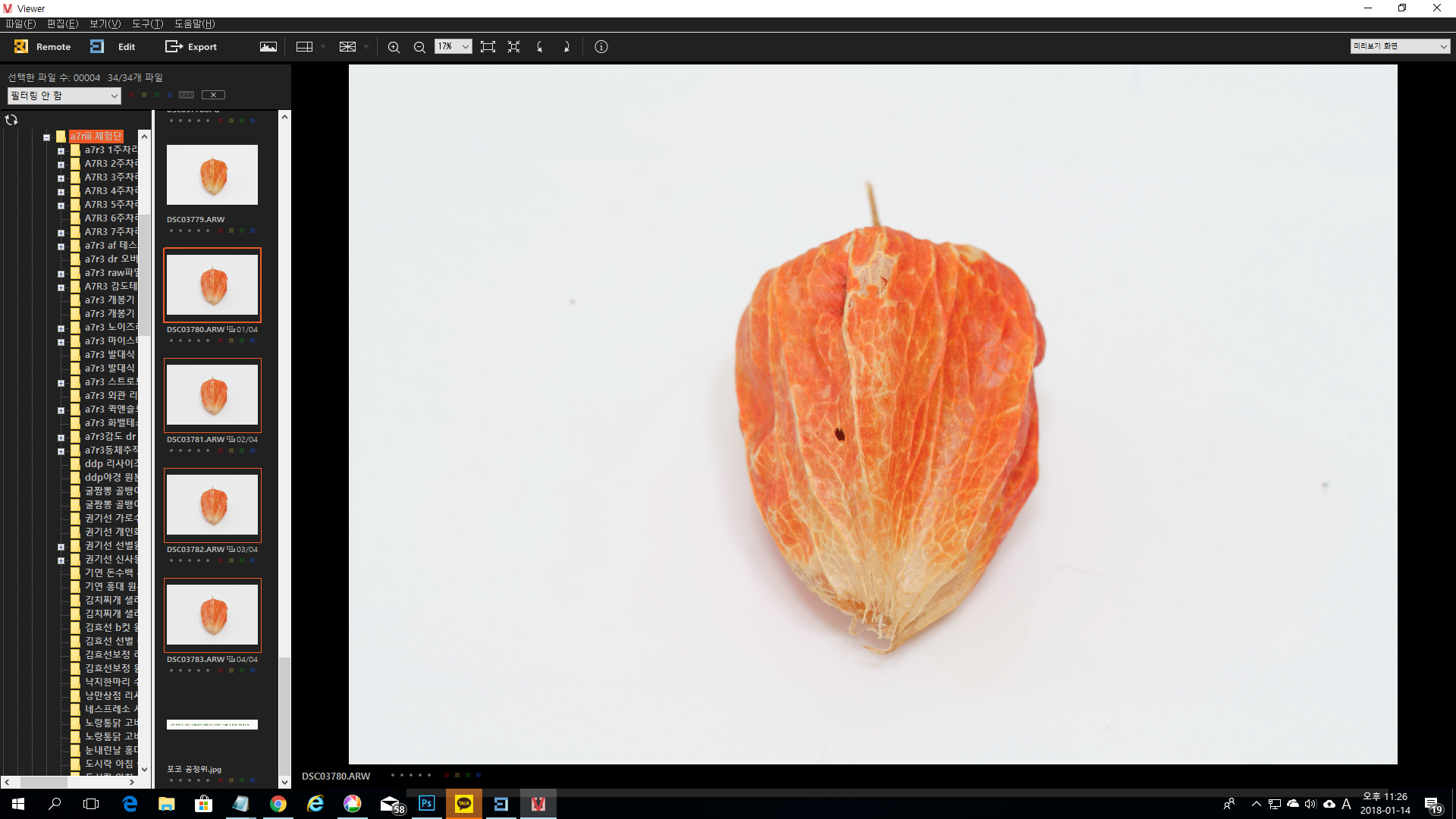The width and height of the screenshot is (1456, 819).
Task: Fit image to window
Action: click(488, 46)
